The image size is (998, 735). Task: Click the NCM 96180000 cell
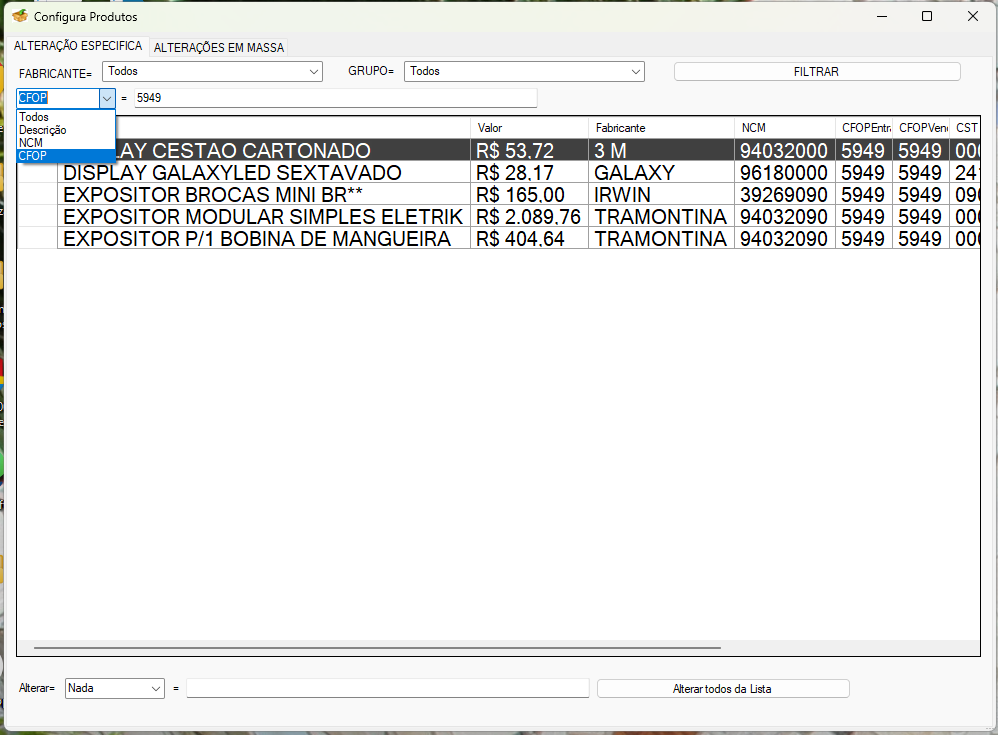[785, 172]
